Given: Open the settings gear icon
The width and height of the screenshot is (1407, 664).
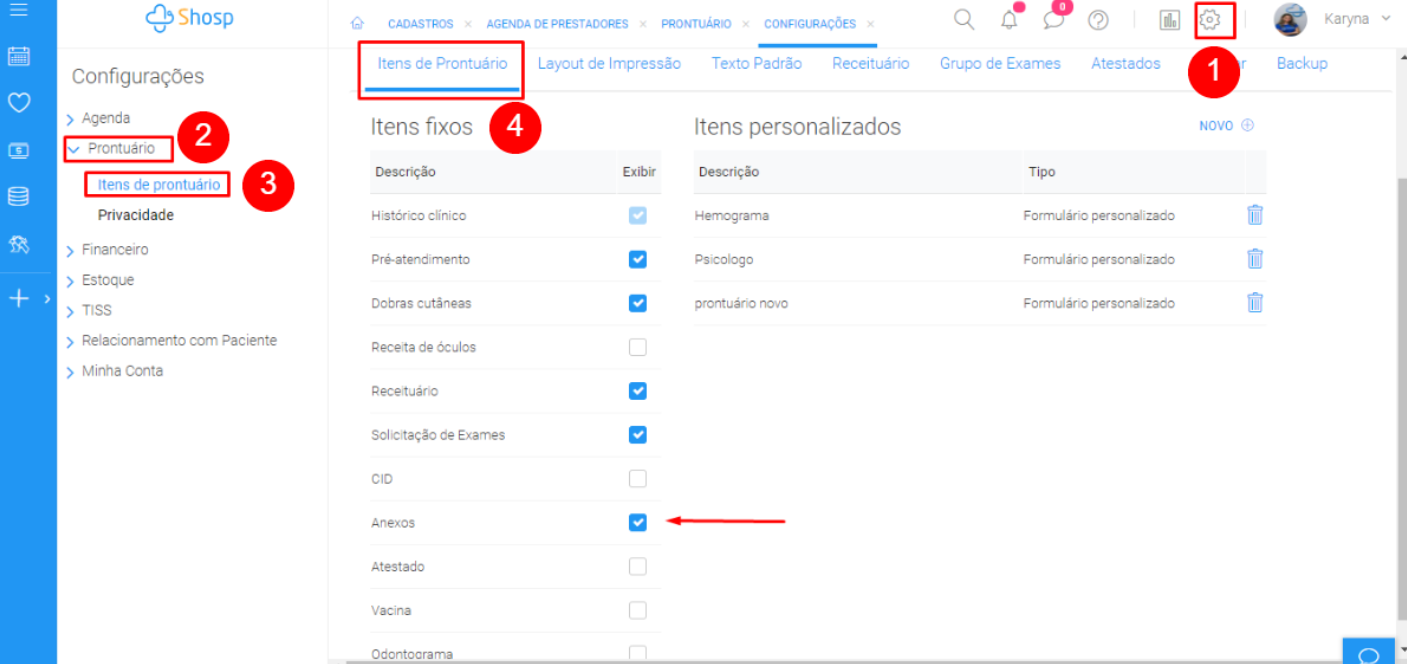Looking at the screenshot, I should click(x=1211, y=20).
